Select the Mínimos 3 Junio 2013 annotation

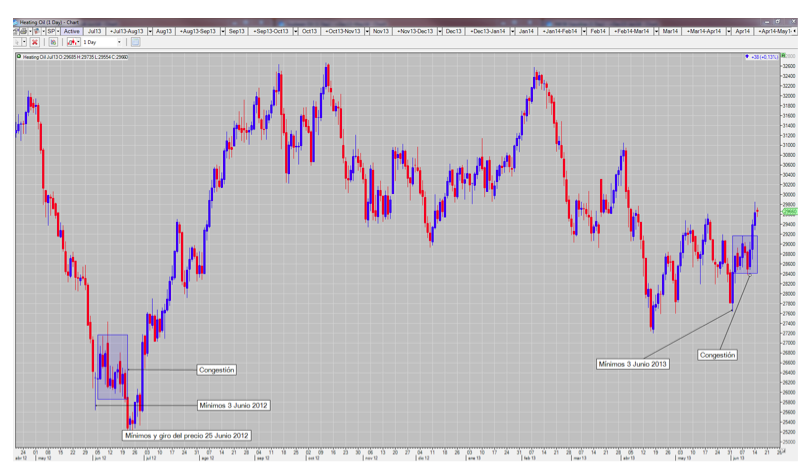(633, 364)
